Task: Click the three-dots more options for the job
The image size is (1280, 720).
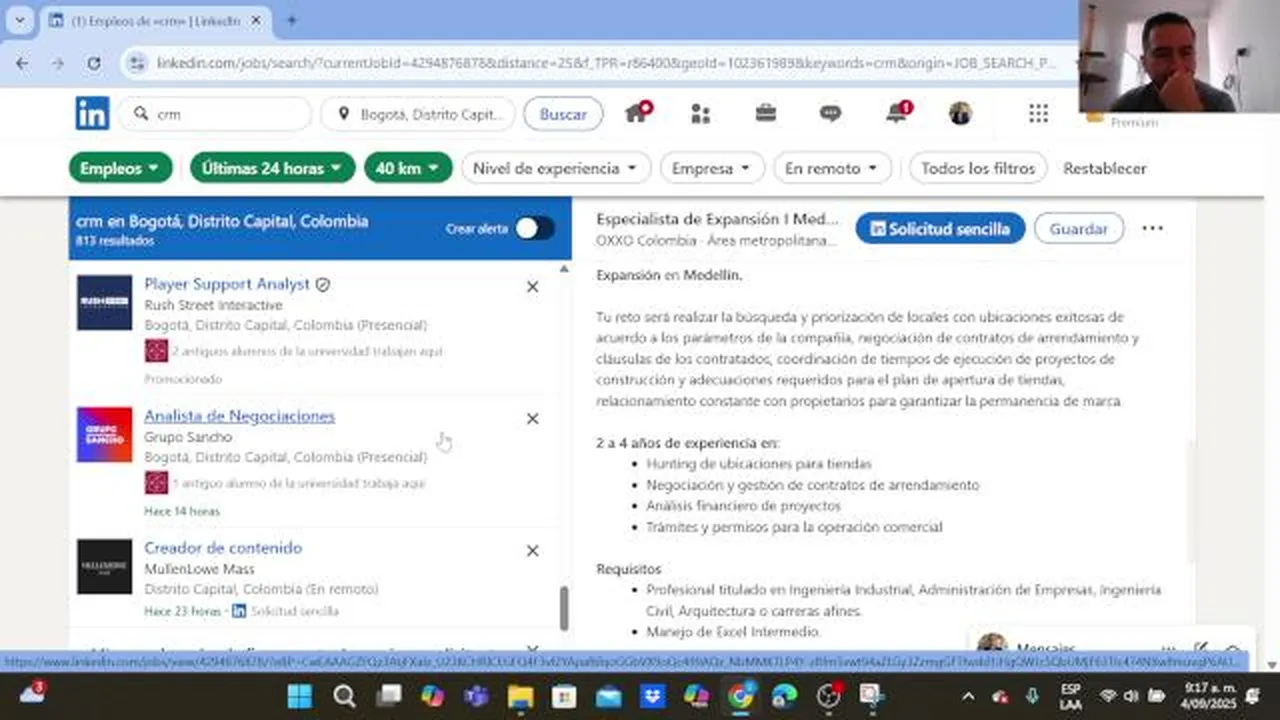Action: point(1153,228)
